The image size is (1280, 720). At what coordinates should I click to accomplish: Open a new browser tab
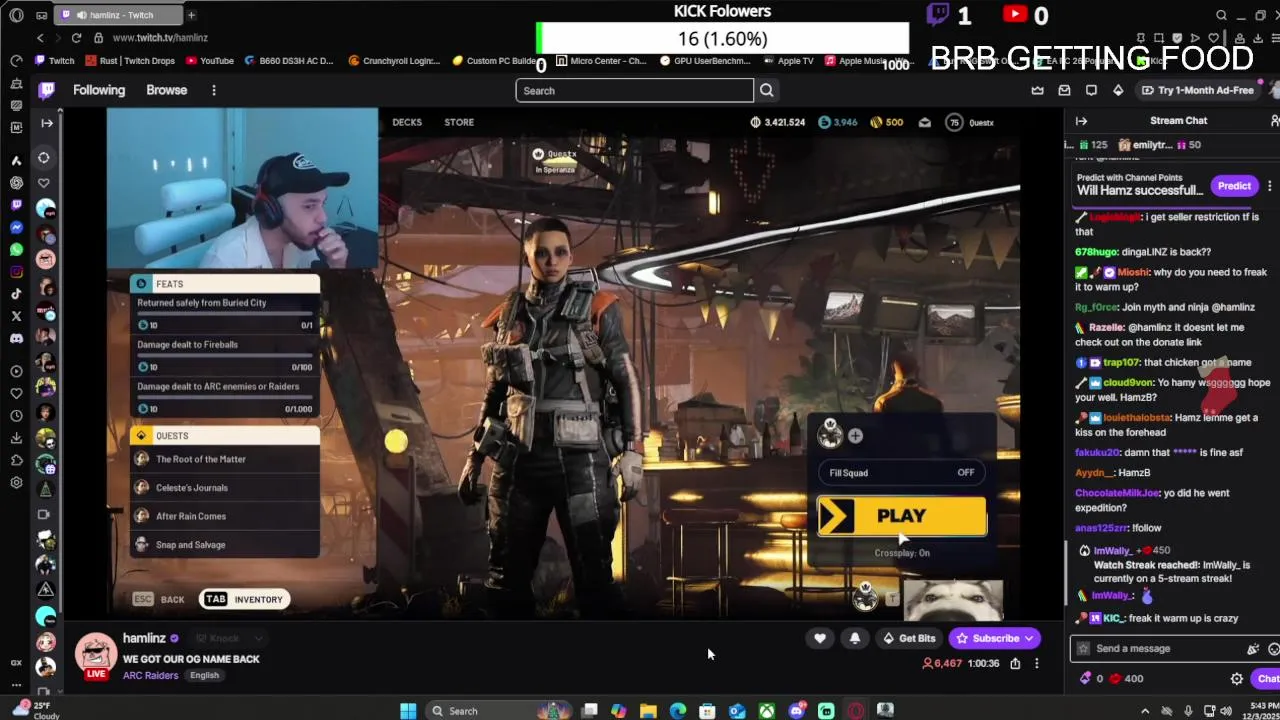191,15
